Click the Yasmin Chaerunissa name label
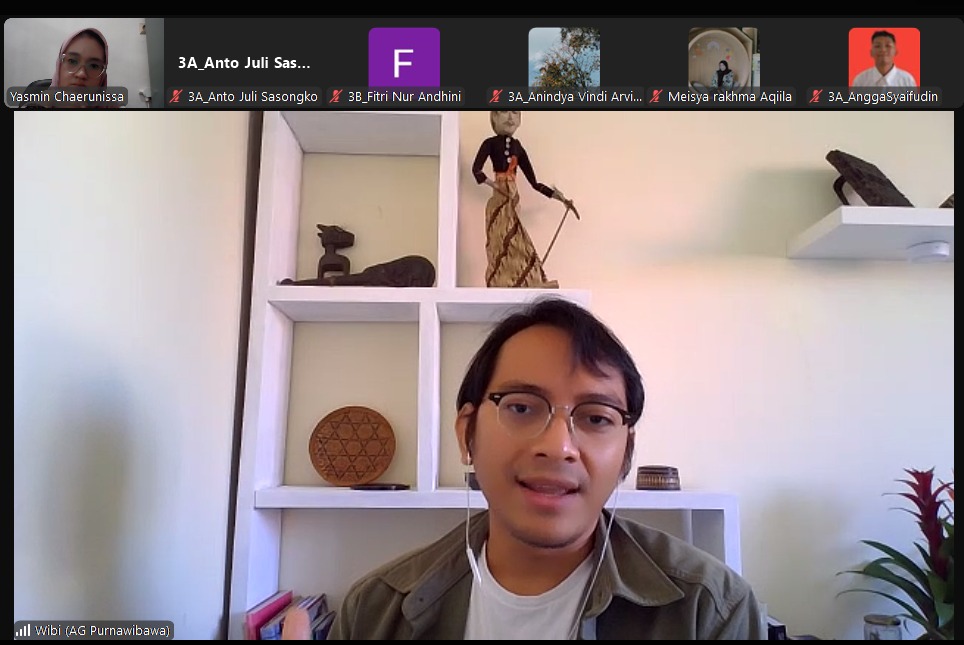Image resolution: width=964 pixels, height=645 pixels. (68, 97)
